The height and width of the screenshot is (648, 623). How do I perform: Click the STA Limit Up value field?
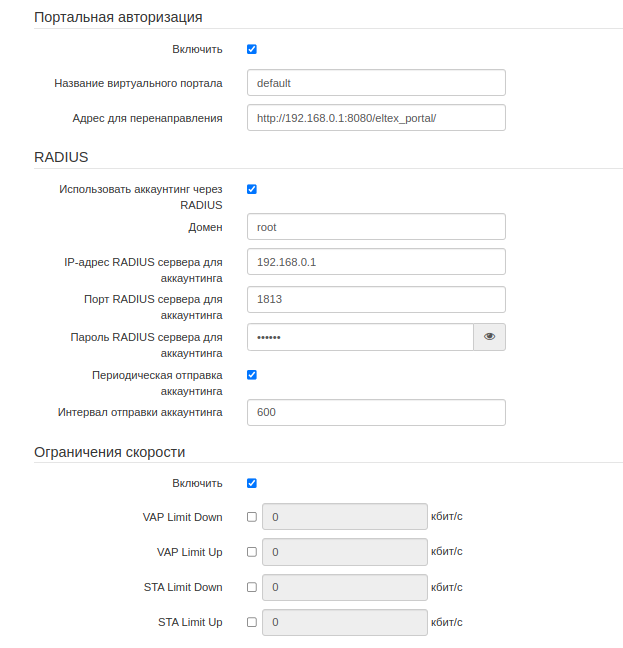coord(345,622)
